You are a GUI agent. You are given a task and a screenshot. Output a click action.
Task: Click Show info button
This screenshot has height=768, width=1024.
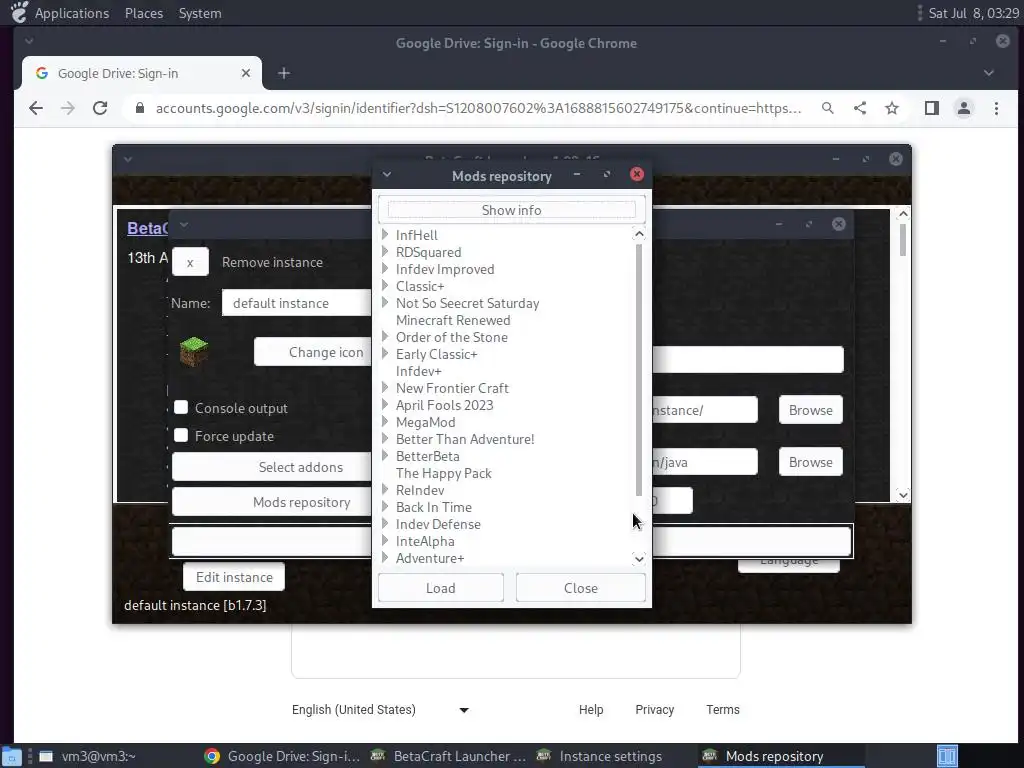511,210
